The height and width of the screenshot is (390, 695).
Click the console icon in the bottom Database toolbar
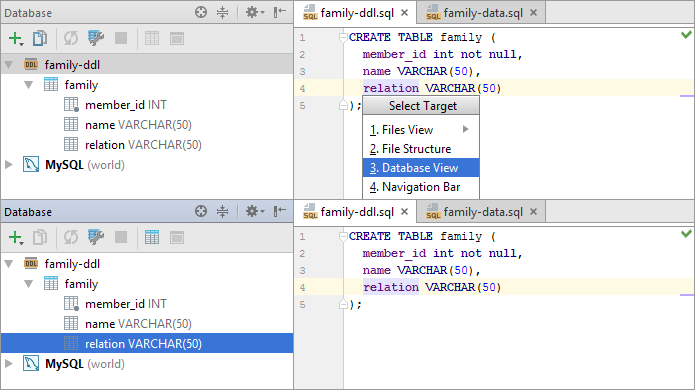[177, 238]
